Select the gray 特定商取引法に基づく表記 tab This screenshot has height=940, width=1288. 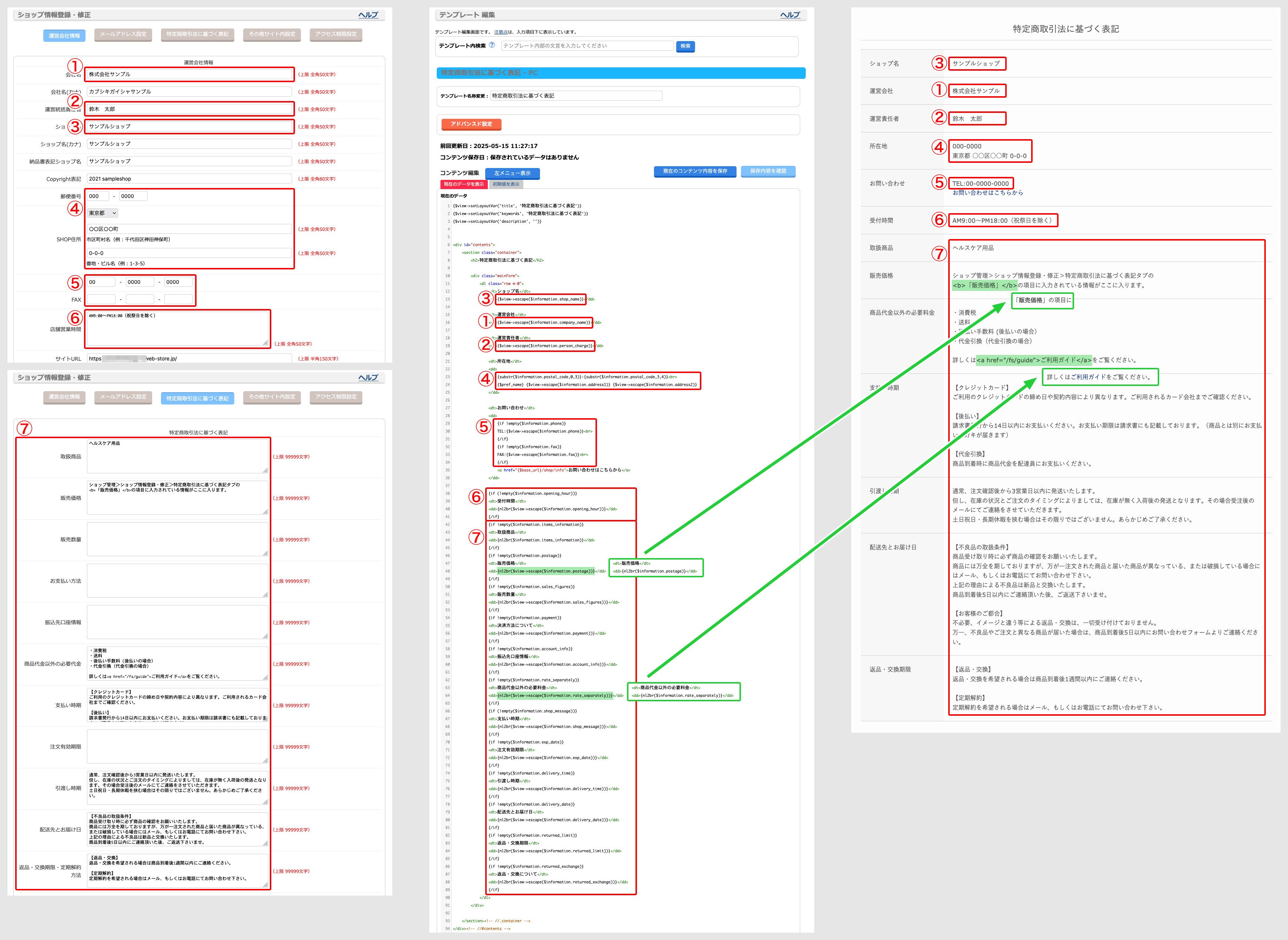(197, 34)
